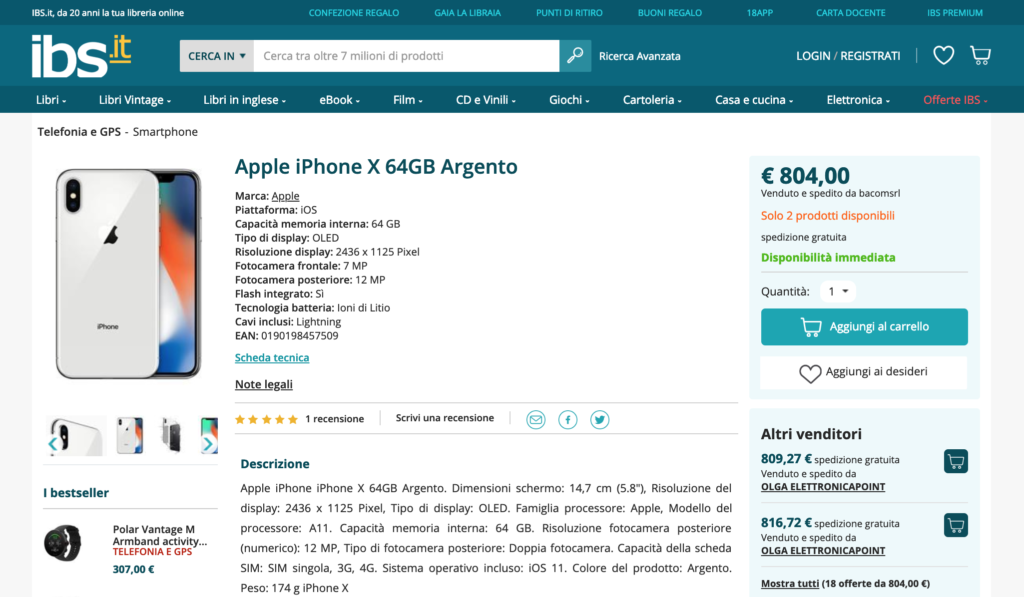Expand the Film navigation menu
Image resolution: width=1024 pixels, height=597 pixels.
[406, 99]
